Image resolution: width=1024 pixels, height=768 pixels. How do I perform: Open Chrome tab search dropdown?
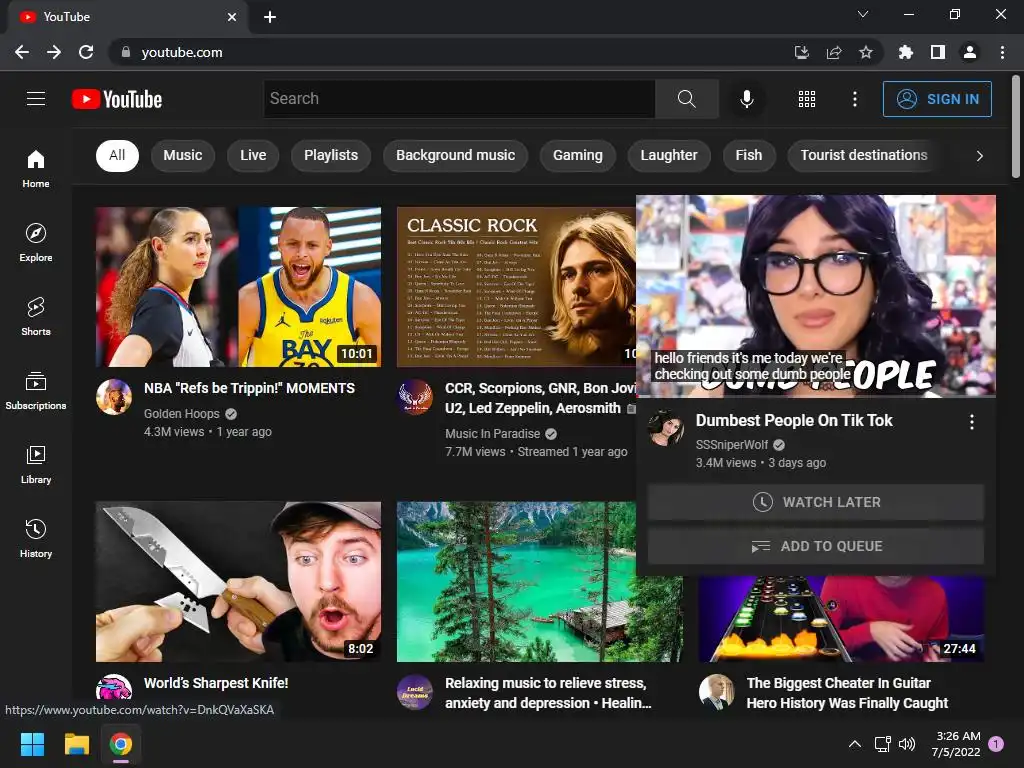click(x=863, y=14)
